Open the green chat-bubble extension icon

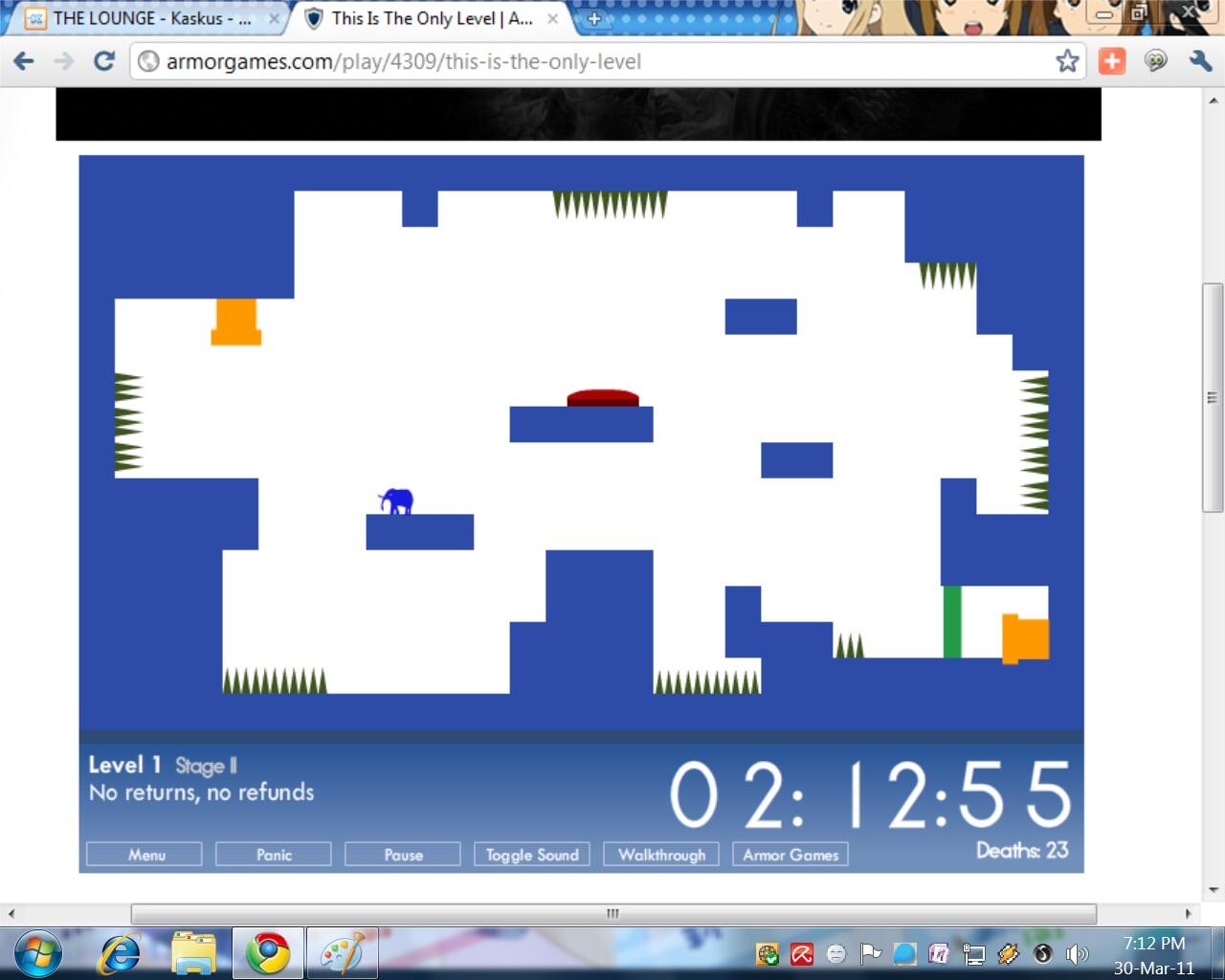point(1156,61)
